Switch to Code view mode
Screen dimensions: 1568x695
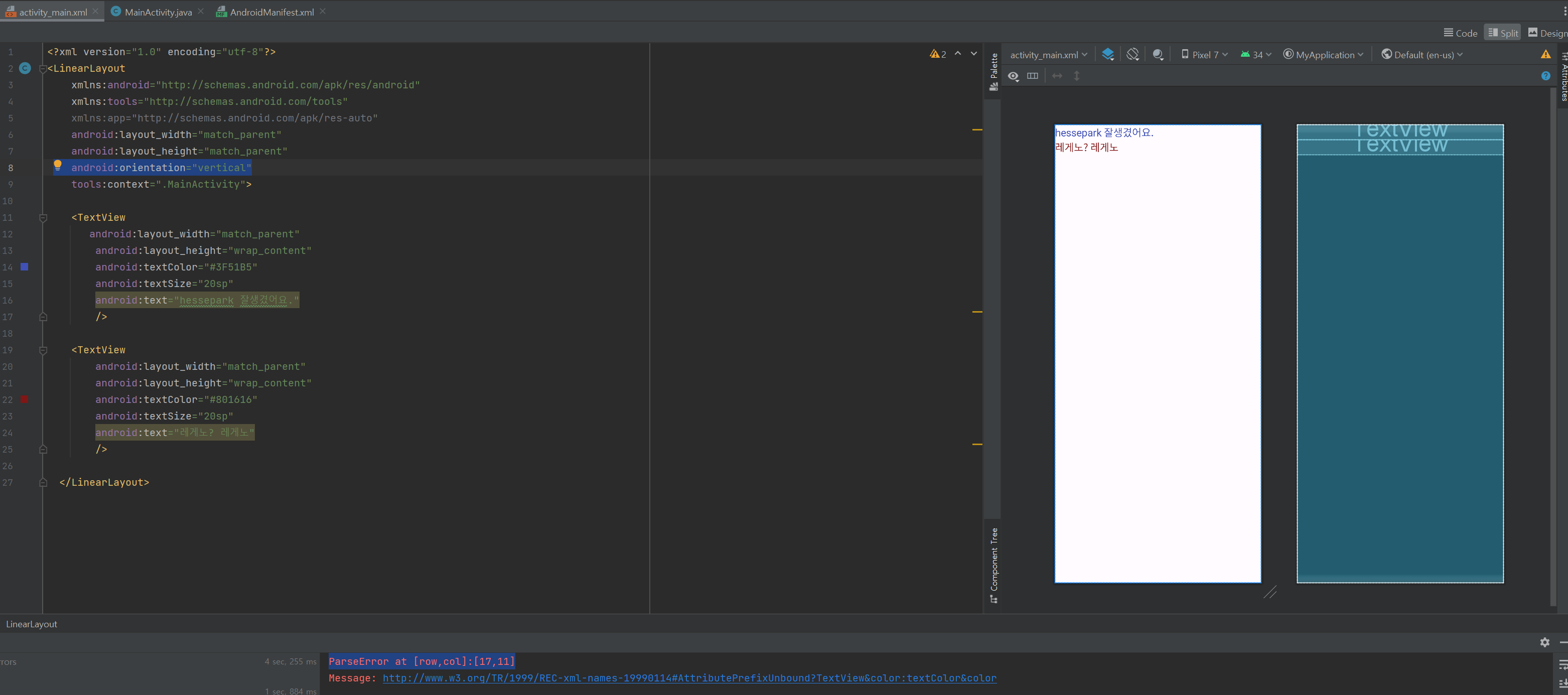[1460, 33]
